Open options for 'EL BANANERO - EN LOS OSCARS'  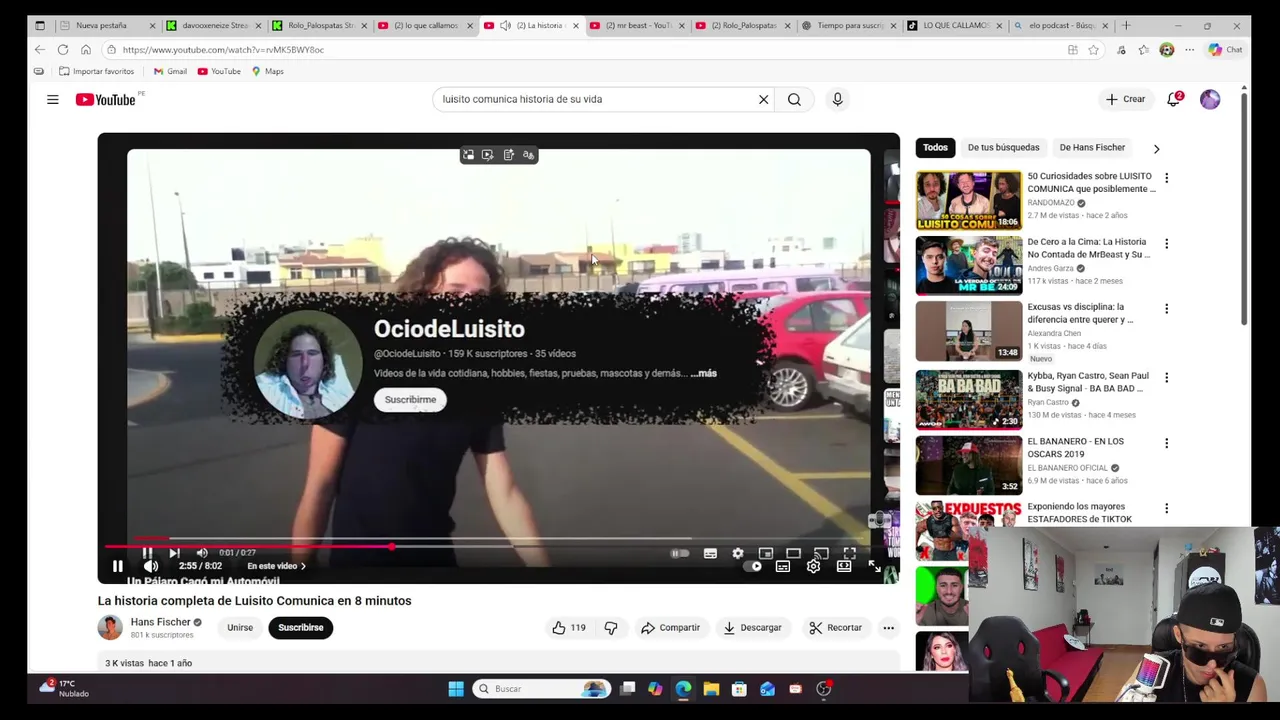[1166, 443]
